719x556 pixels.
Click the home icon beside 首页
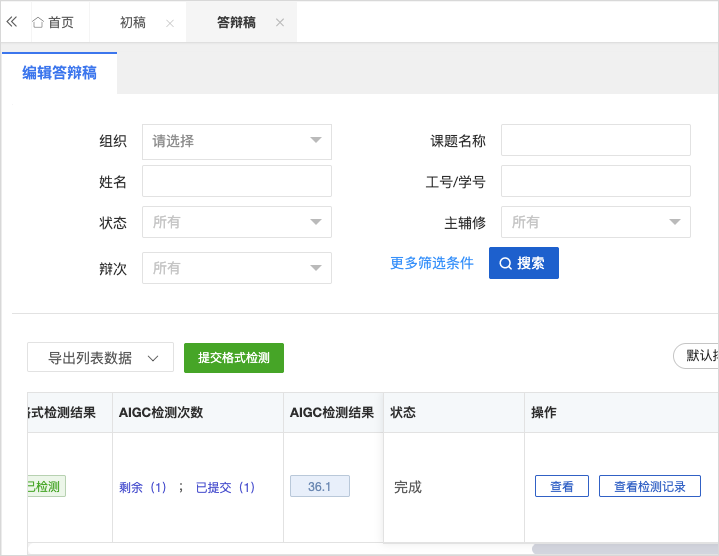[38, 22]
